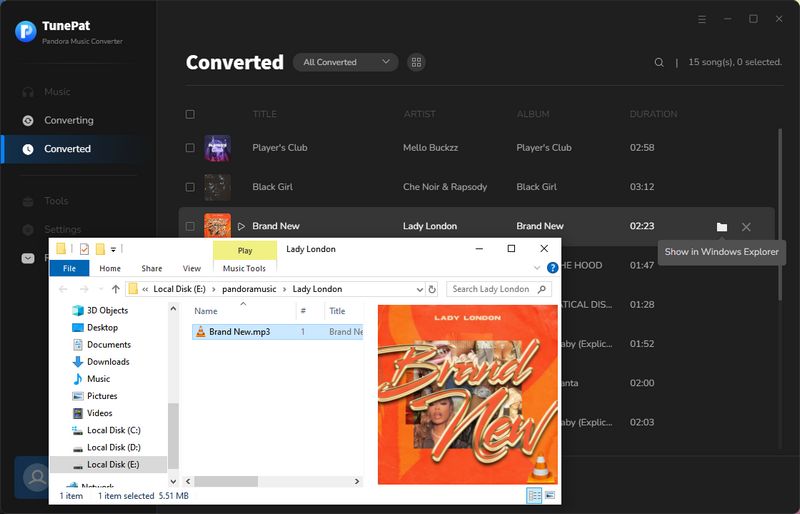Click arrow after pandoramusic in path

point(284,289)
